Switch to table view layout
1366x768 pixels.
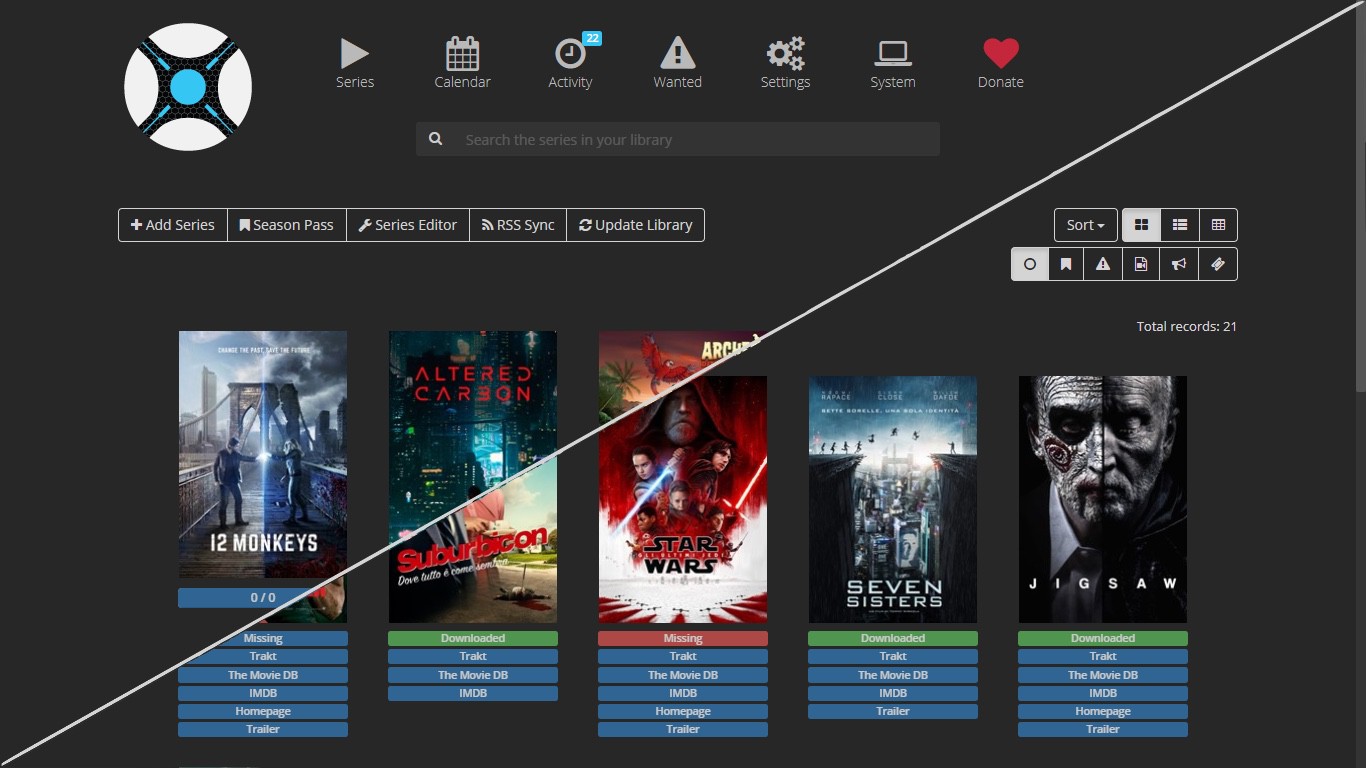pyautogui.click(x=1218, y=224)
